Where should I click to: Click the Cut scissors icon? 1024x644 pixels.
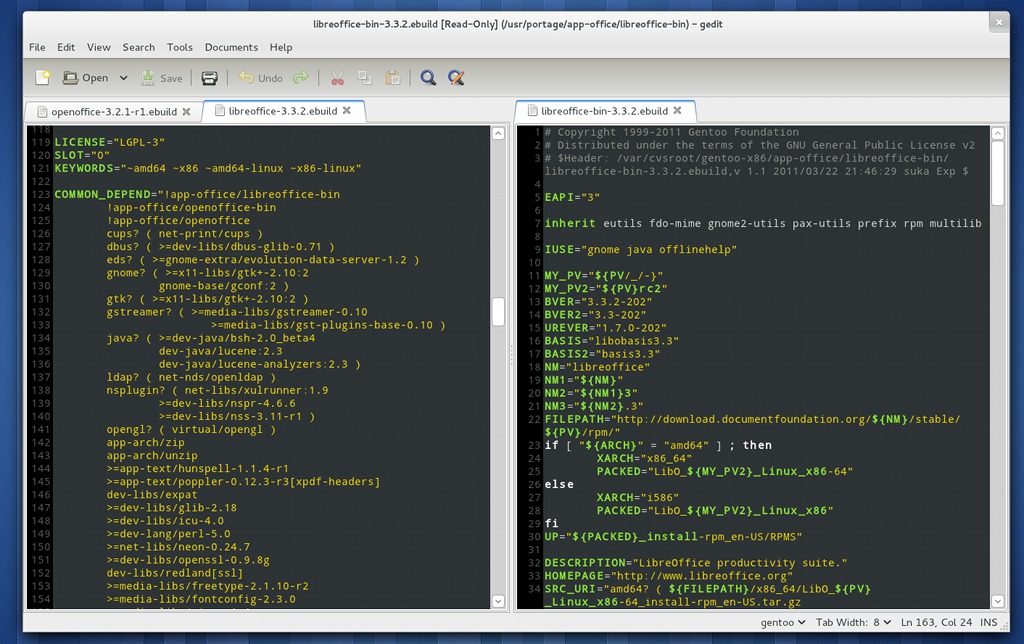click(337, 78)
